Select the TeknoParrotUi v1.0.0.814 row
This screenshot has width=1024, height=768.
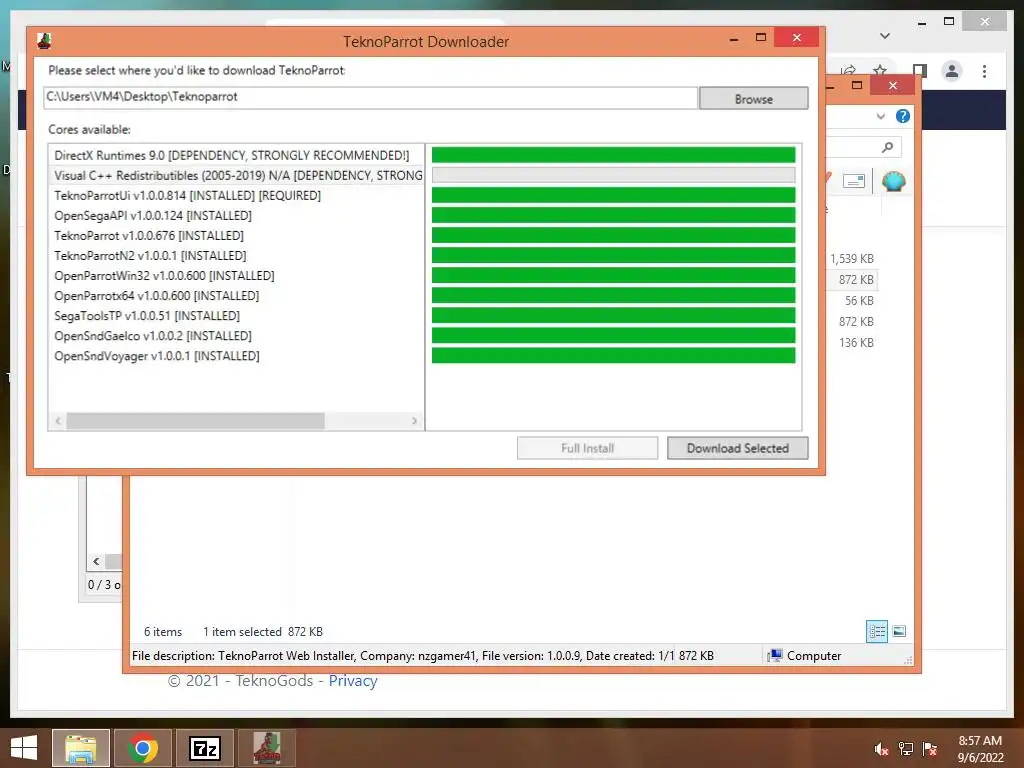point(236,195)
